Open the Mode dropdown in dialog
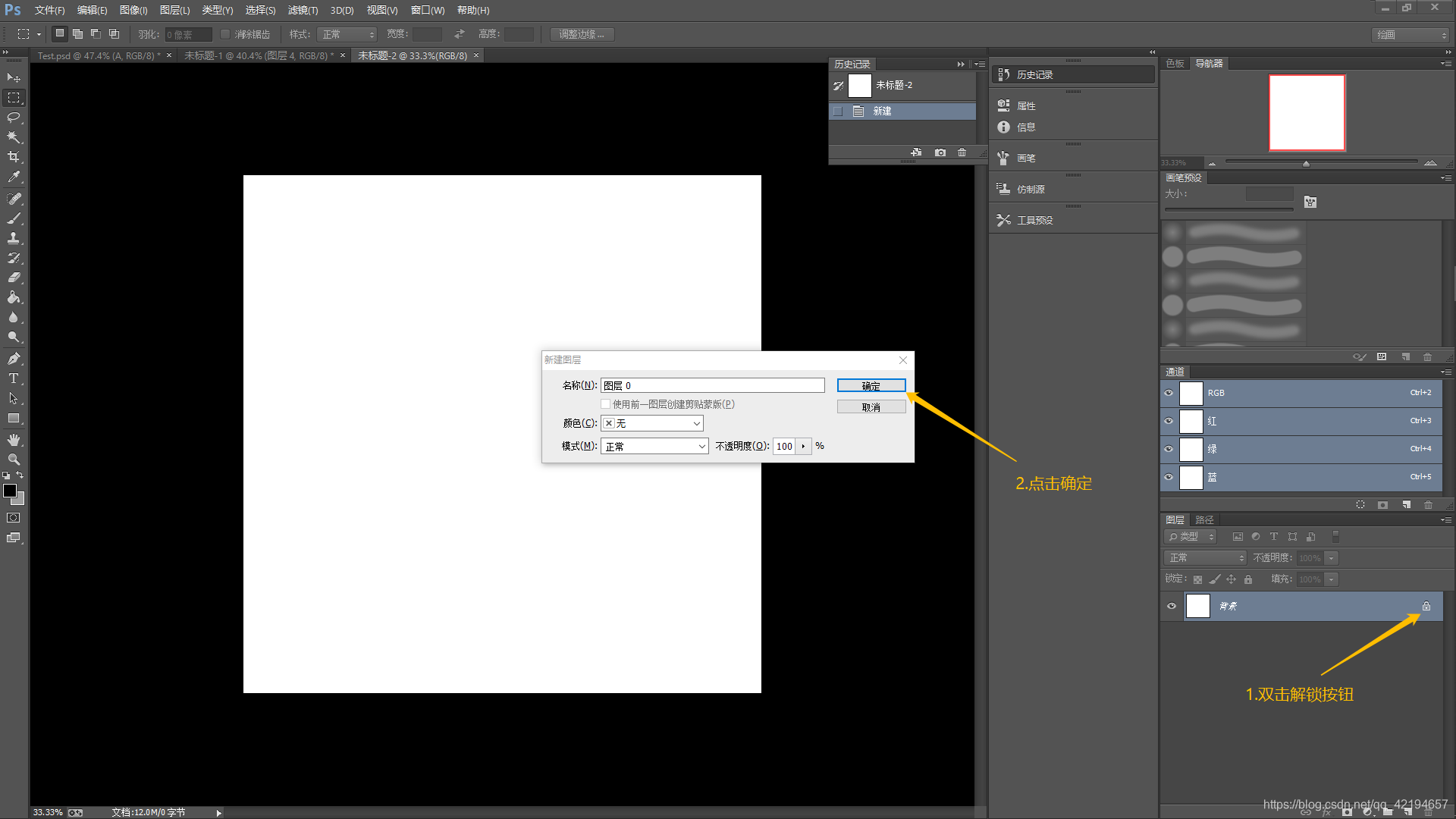 654,446
